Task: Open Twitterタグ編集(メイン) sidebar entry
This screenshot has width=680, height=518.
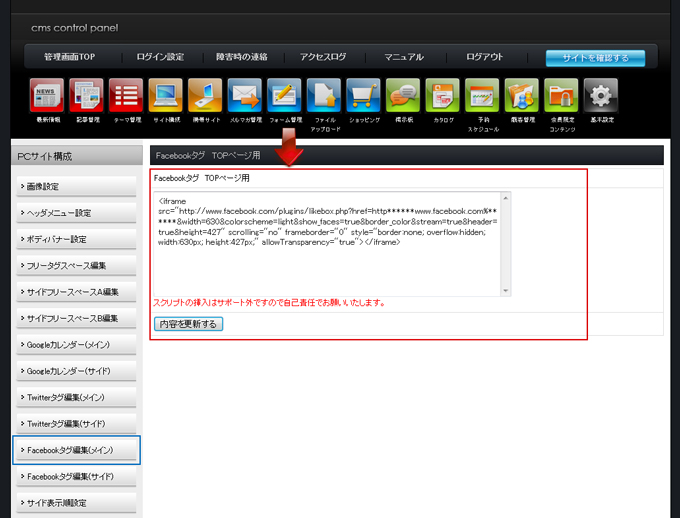Action: coord(75,398)
